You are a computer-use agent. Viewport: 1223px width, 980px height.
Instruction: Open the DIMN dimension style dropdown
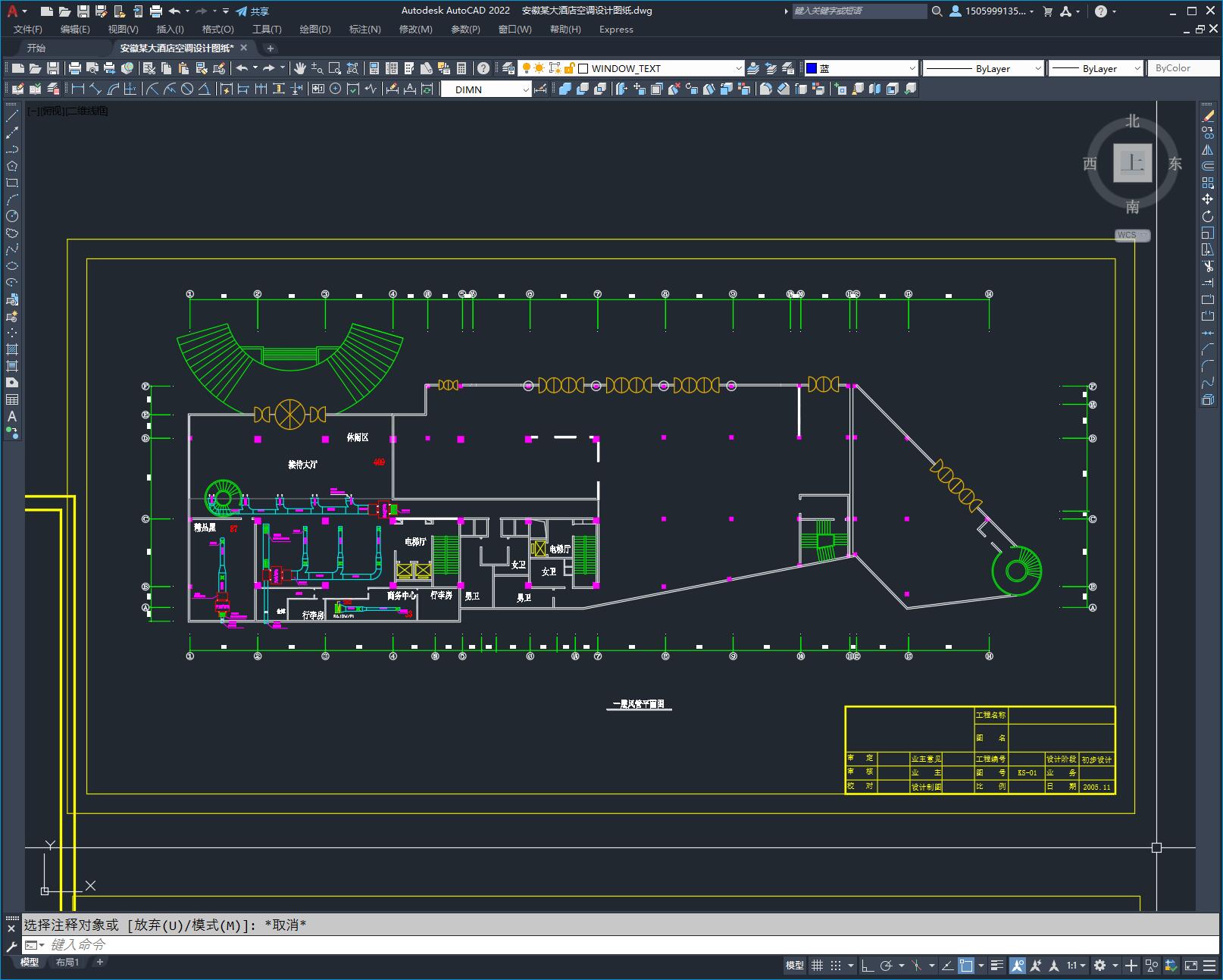pyautogui.click(x=526, y=89)
